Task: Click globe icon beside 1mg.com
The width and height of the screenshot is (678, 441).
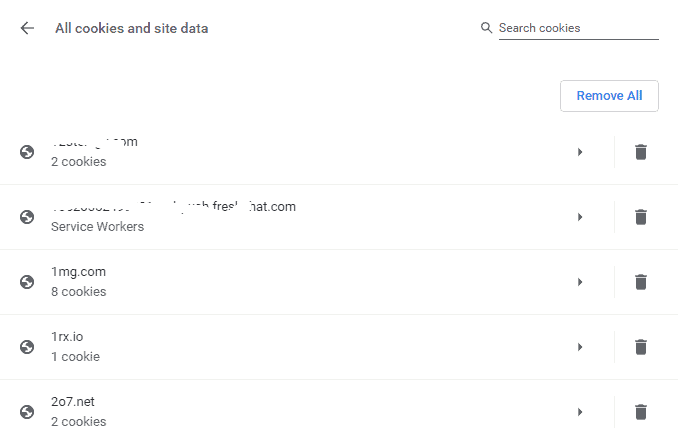Action: 27,282
